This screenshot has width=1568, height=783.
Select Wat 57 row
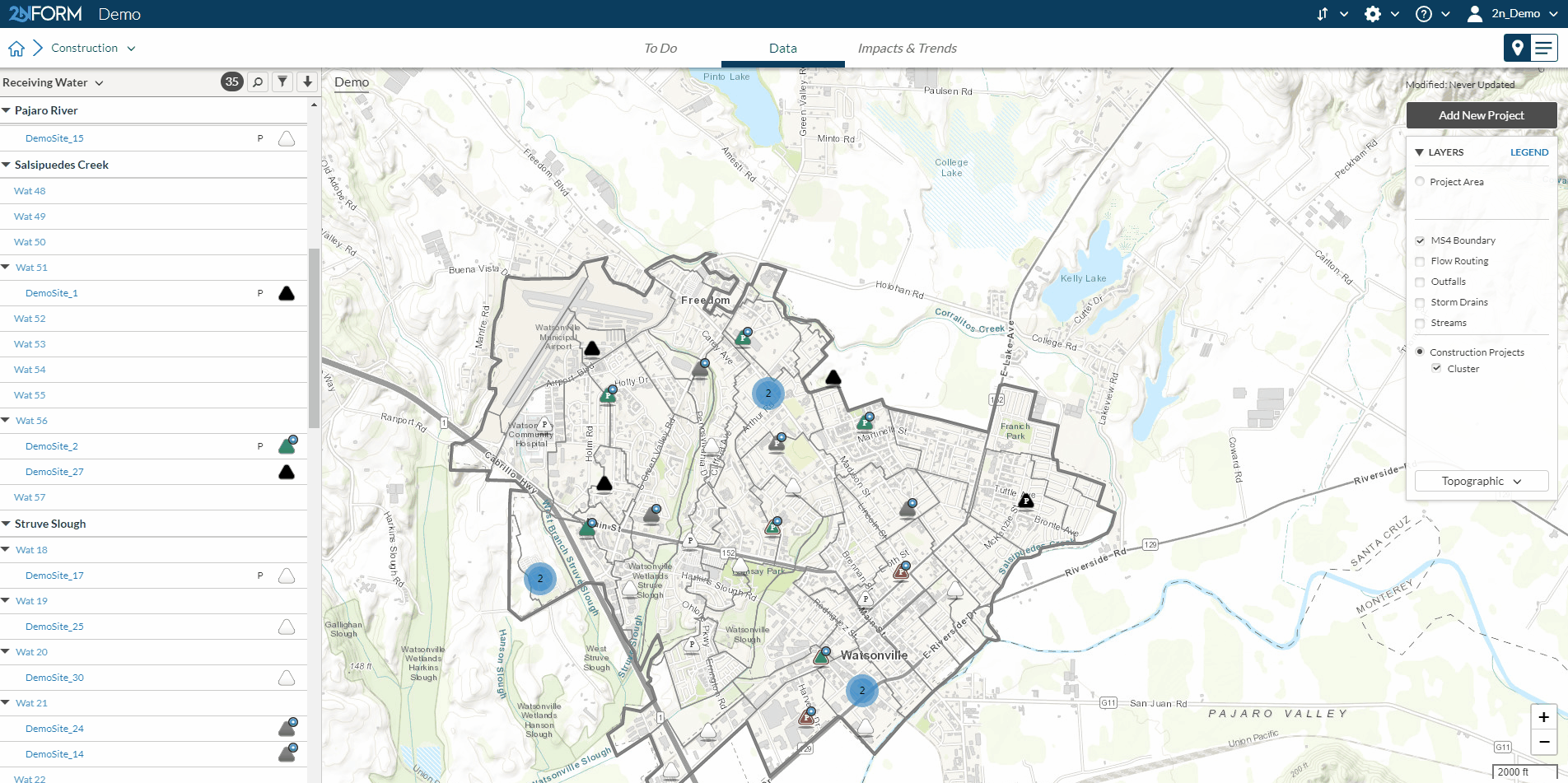point(153,497)
